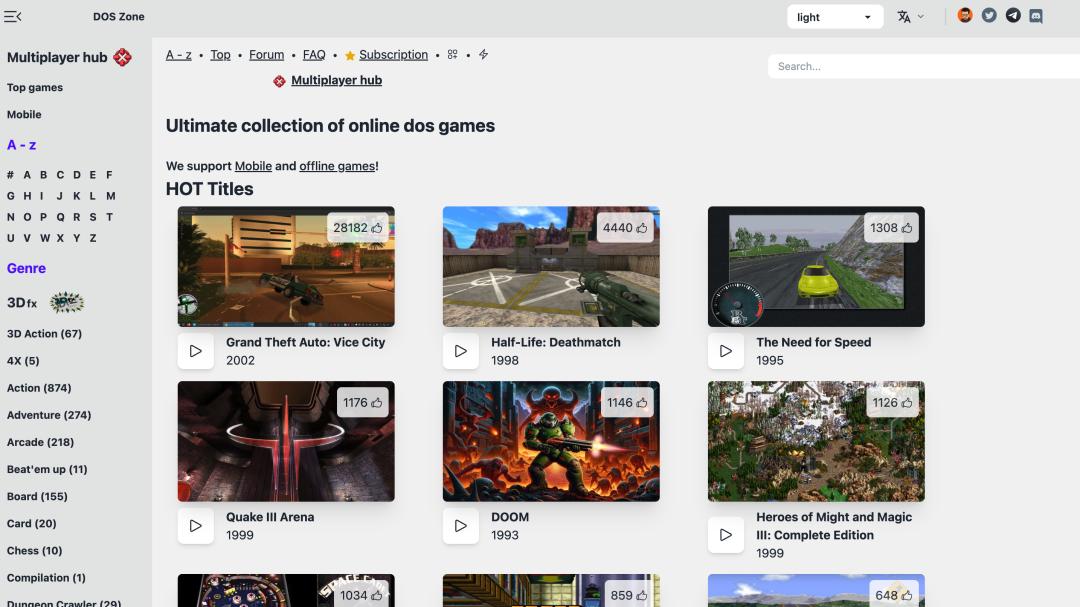Image resolution: width=1080 pixels, height=607 pixels.
Task: Open Multiplayer hub link below nav
Action: coord(336,80)
